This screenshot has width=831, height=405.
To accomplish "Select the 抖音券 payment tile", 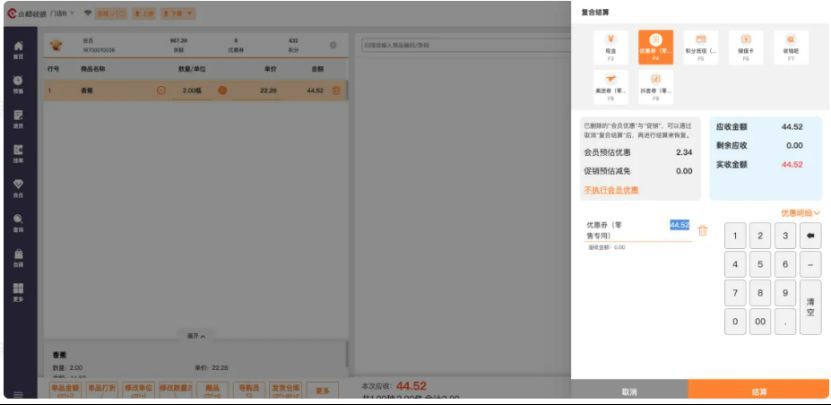I will [x=655, y=86].
